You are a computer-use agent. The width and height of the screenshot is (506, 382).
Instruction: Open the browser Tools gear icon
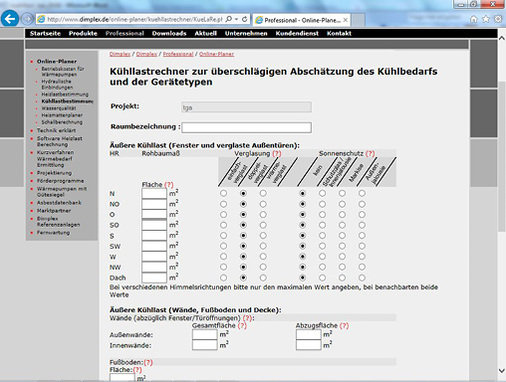click(x=498, y=19)
